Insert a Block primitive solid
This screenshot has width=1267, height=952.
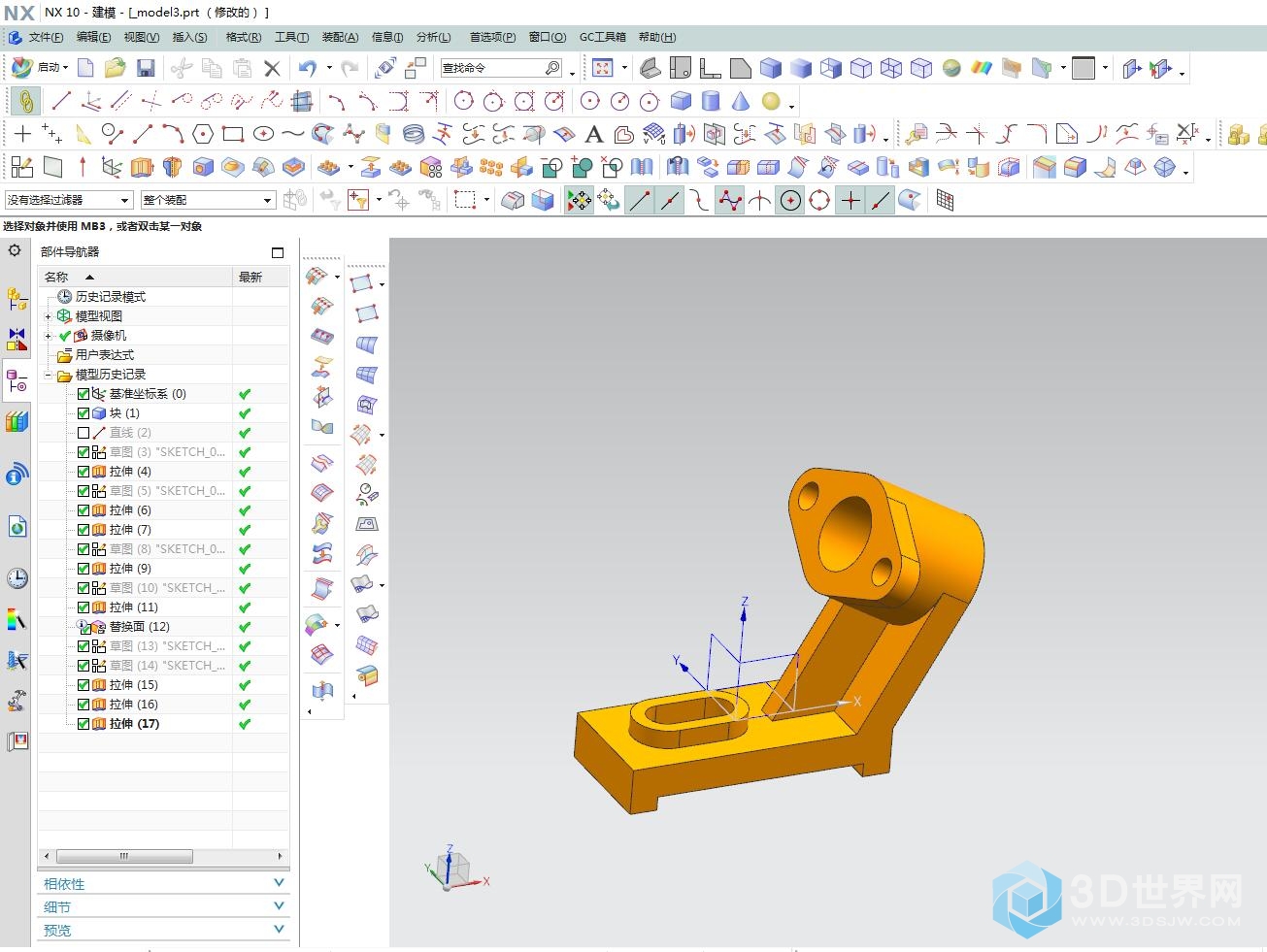click(681, 101)
